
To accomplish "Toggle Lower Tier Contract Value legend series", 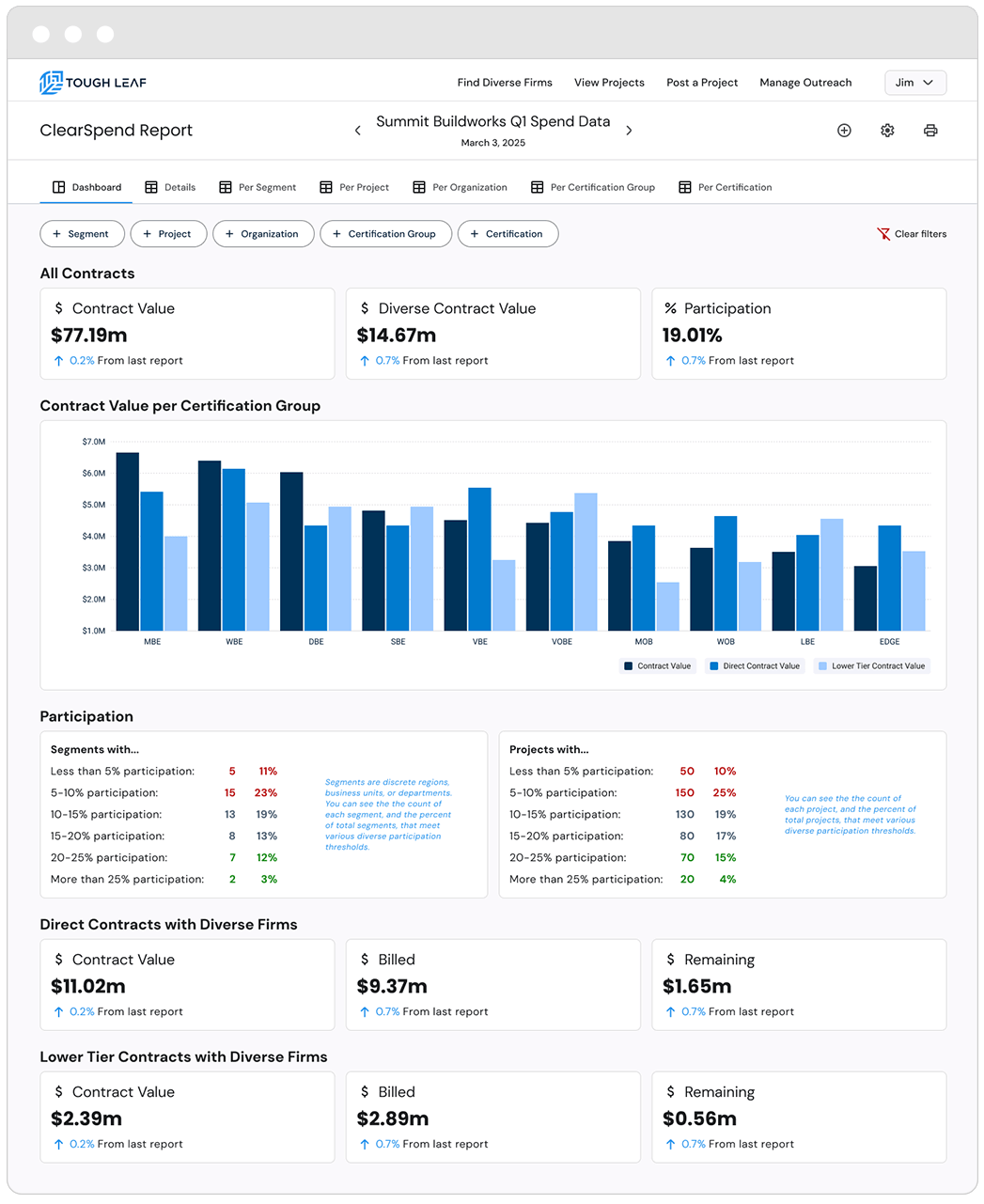I will tap(871, 665).
